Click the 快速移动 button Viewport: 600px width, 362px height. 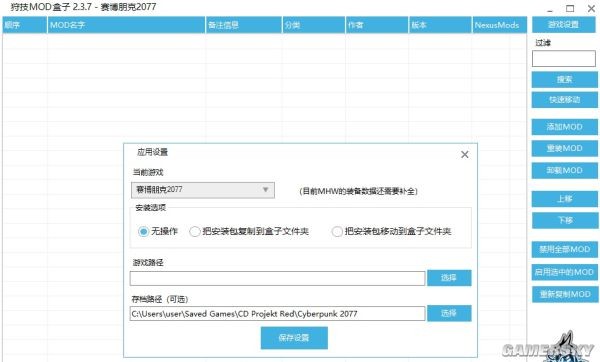coord(564,99)
